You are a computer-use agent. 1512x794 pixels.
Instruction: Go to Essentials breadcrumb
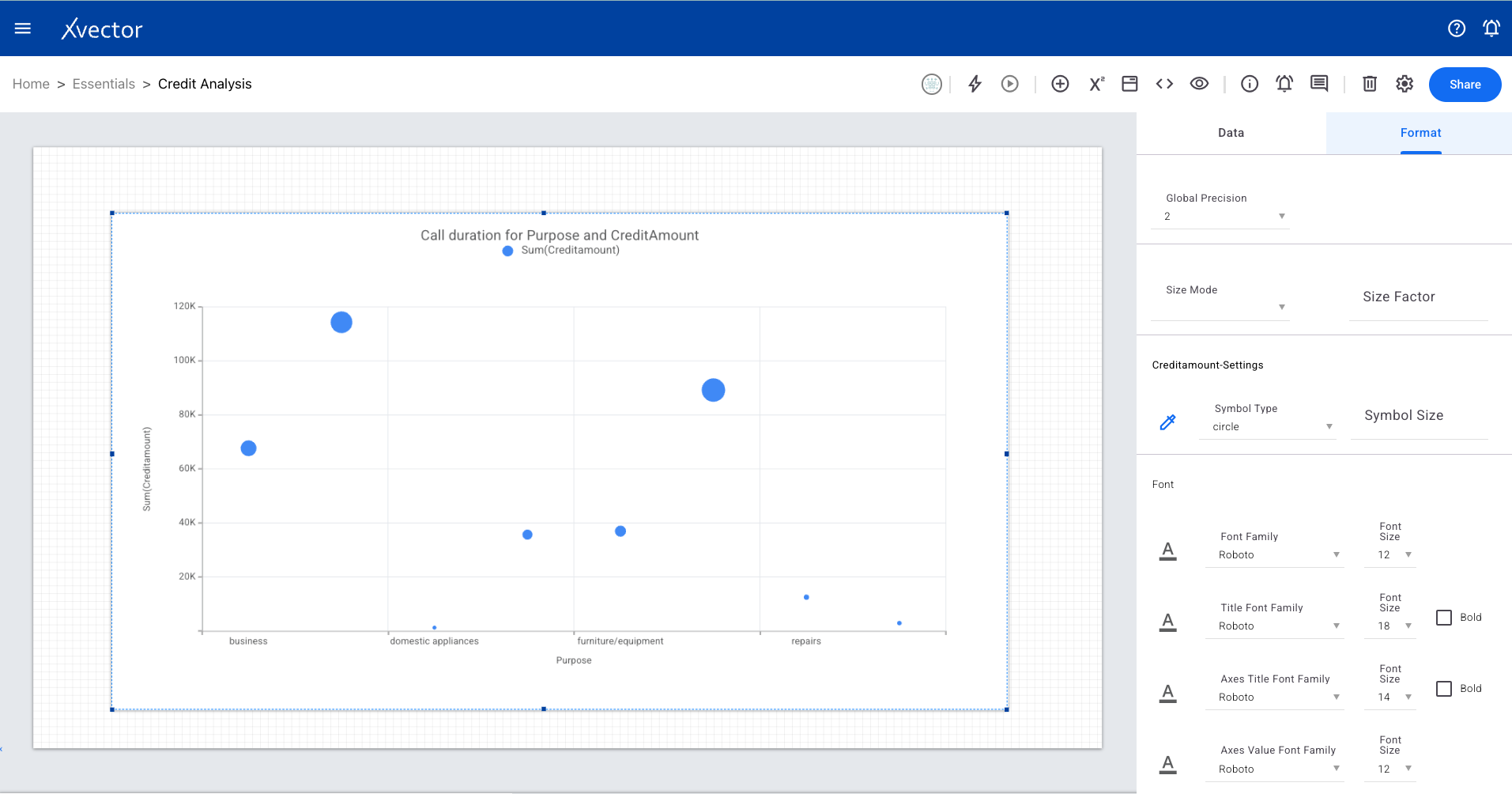point(104,84)
